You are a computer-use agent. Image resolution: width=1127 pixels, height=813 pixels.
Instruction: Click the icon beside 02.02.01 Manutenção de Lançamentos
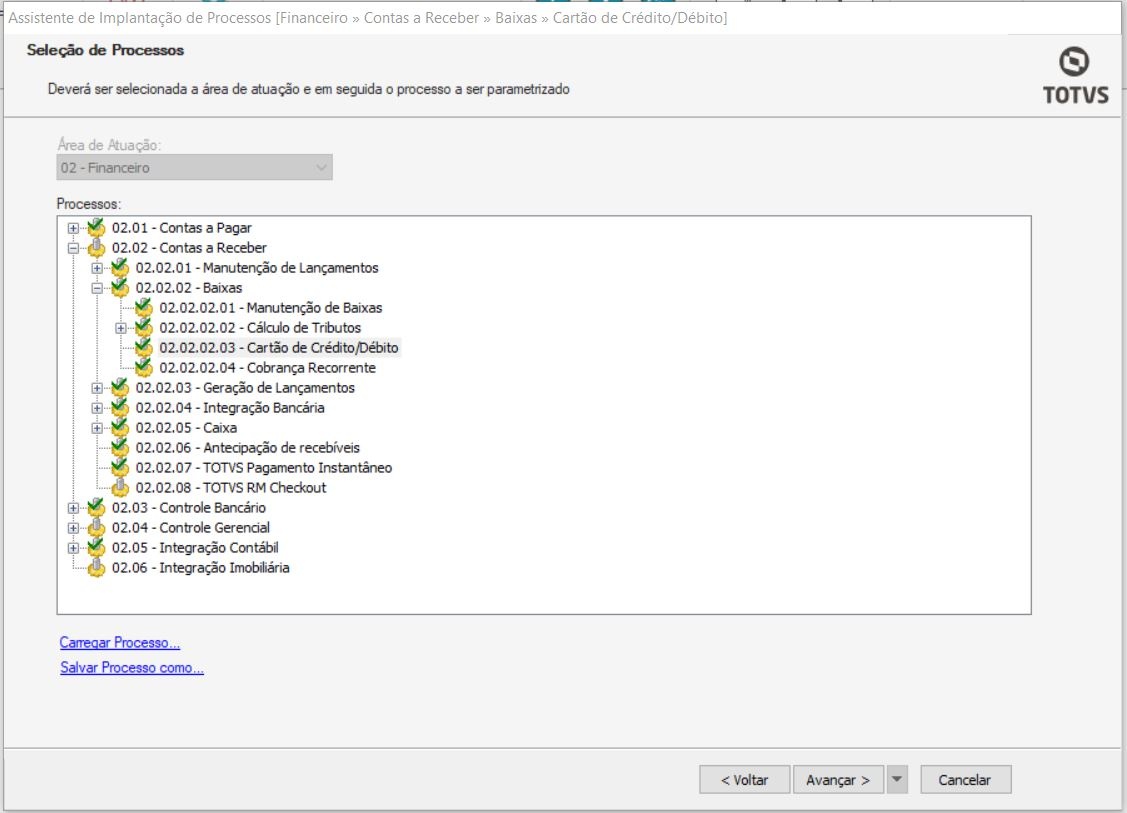coord(120,268)
